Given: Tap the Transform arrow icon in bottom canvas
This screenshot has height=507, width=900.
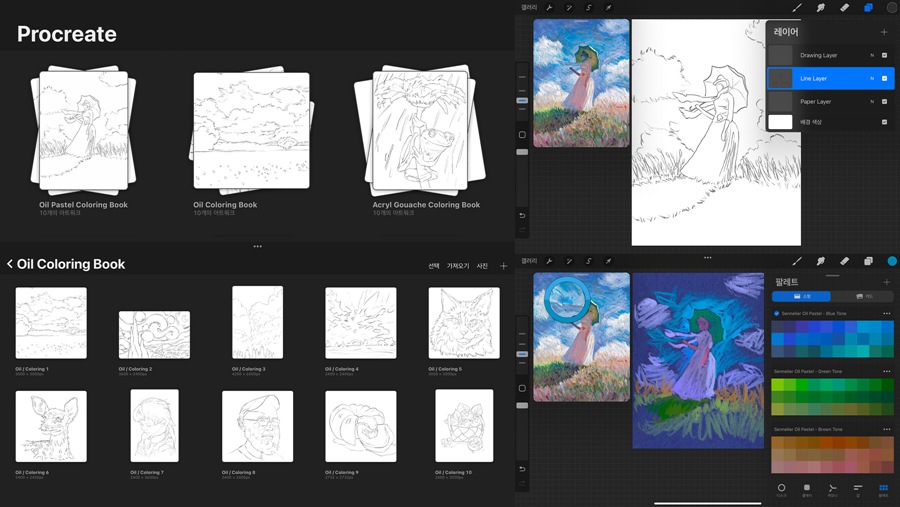Looking at the screenshot, I should pos(608,261).
